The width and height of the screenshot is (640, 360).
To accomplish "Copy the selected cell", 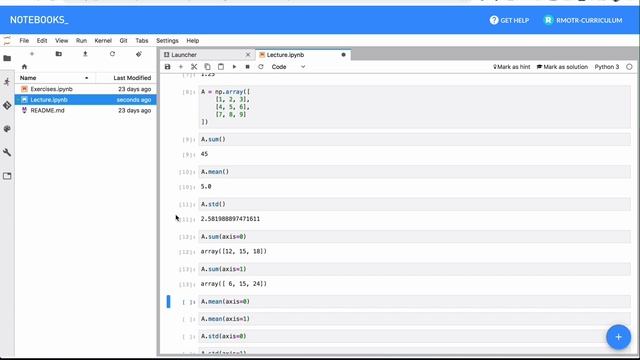I will coord(207,67).
